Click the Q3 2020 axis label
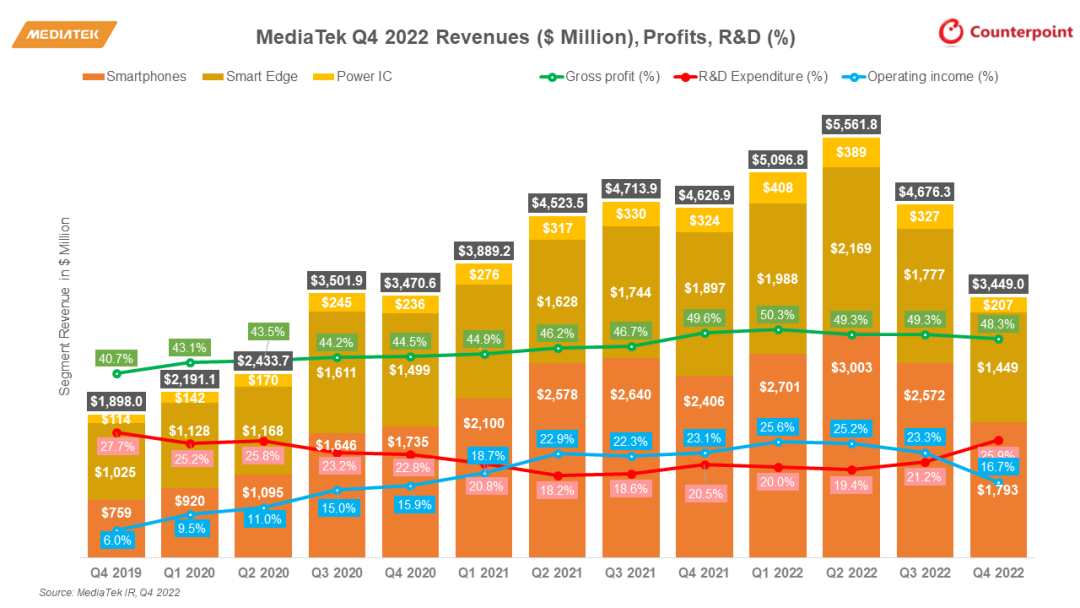The width and height of the screenshot is (1080, 608). tap(336, 573)
